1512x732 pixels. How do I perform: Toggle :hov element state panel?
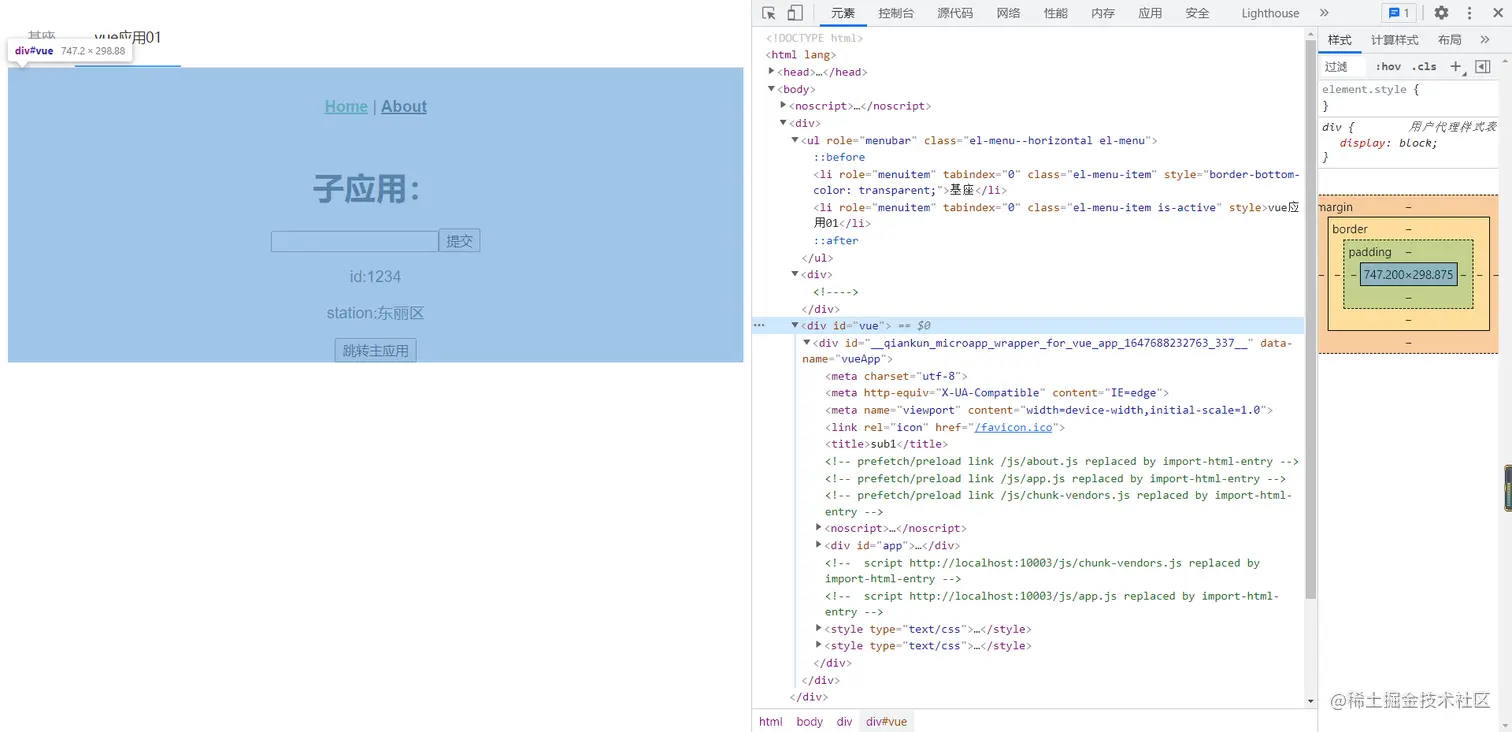pyautogui.click(x=1388, y=67)
